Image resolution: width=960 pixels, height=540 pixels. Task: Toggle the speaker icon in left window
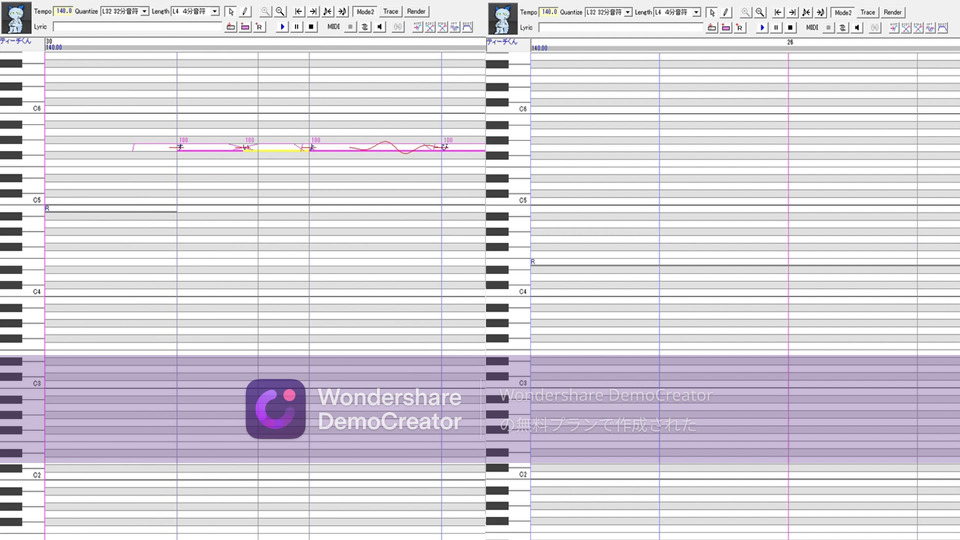pyautogui.click(x=380, y=27)
